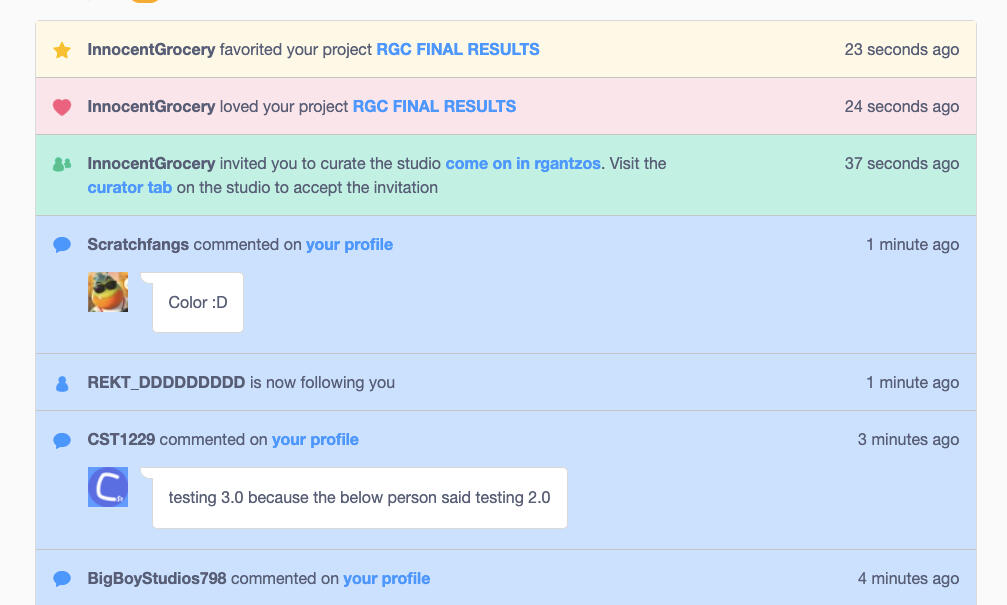Visit InnocentGrocery's profile from the studio invitation
Viewport: 1007px width, 605px height.
(151, 163)
